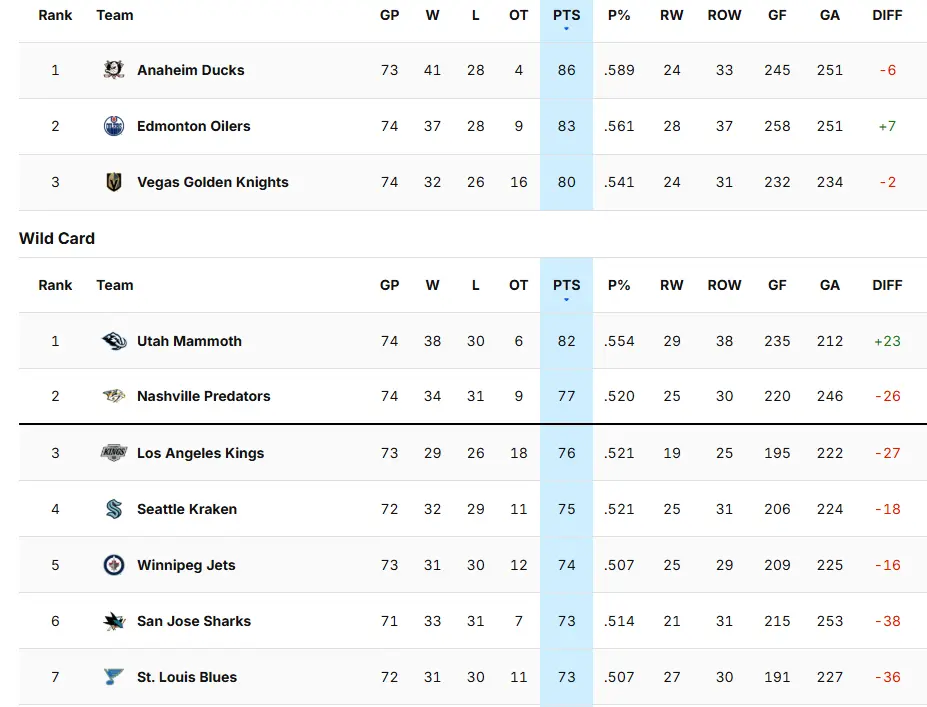Click the Edmonton Oilers logo icon
Viewport: 927px width, 707px height.
point(114,126)
